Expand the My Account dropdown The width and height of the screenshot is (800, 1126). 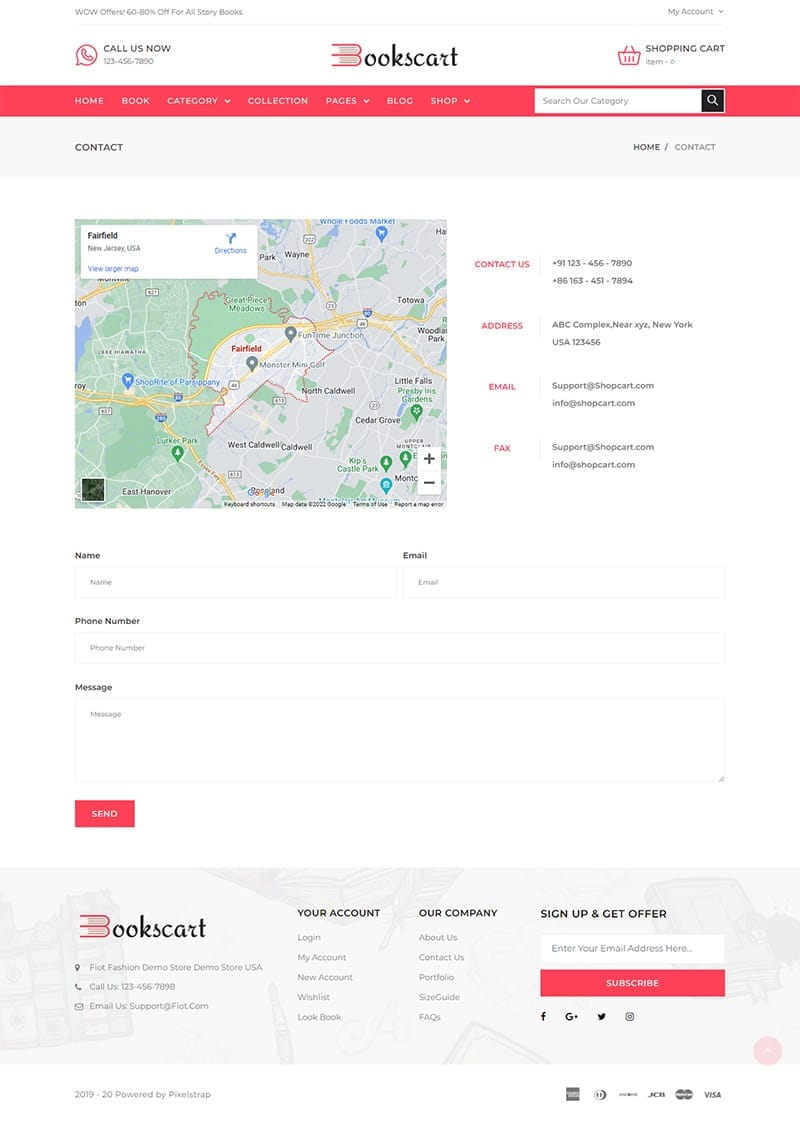click(x=695, y=12)
